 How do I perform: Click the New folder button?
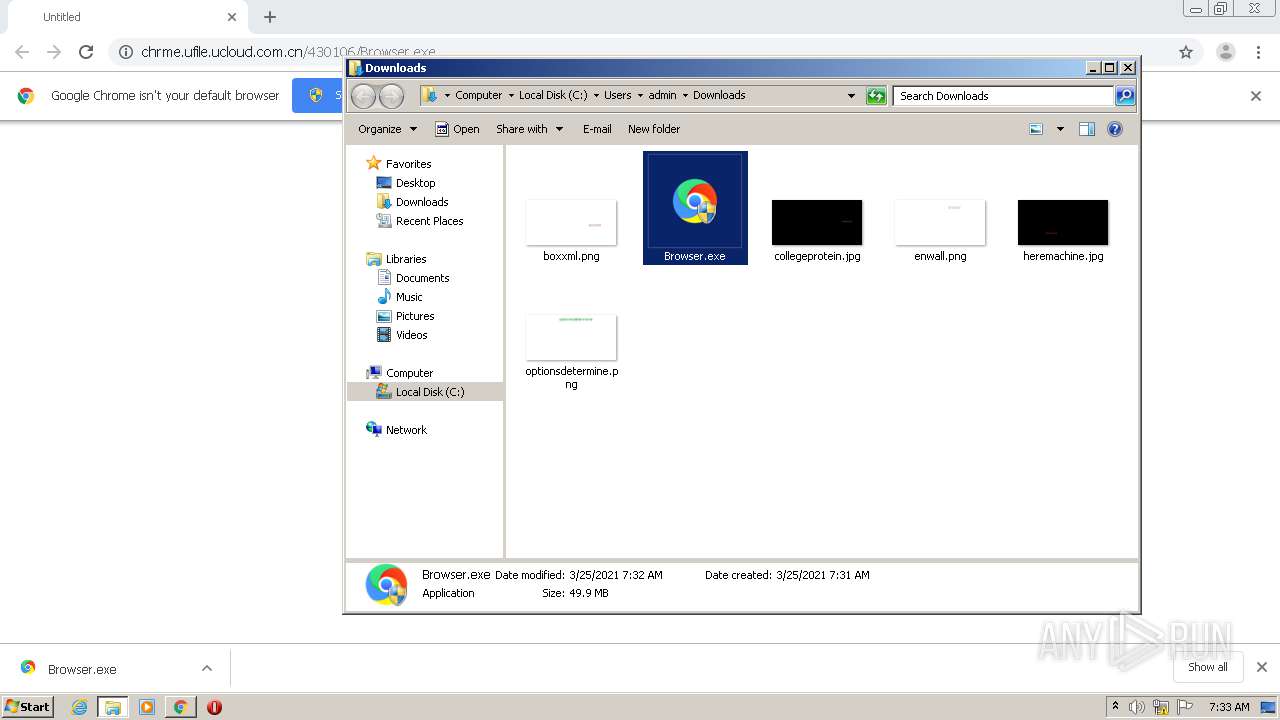click(x=654, y=129)
